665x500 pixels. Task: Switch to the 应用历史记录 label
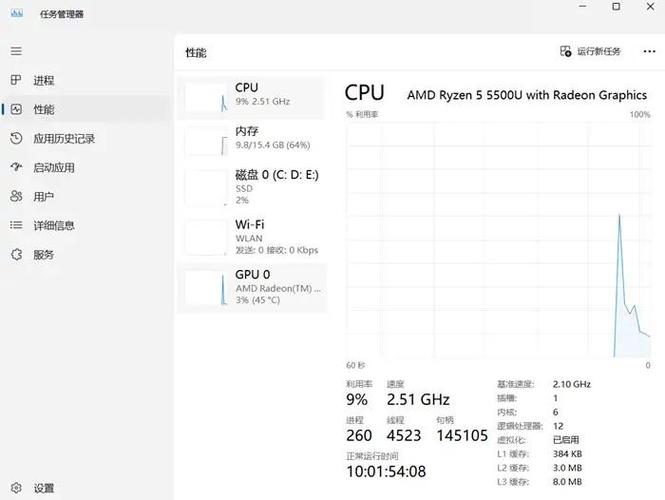coord(64,139)
